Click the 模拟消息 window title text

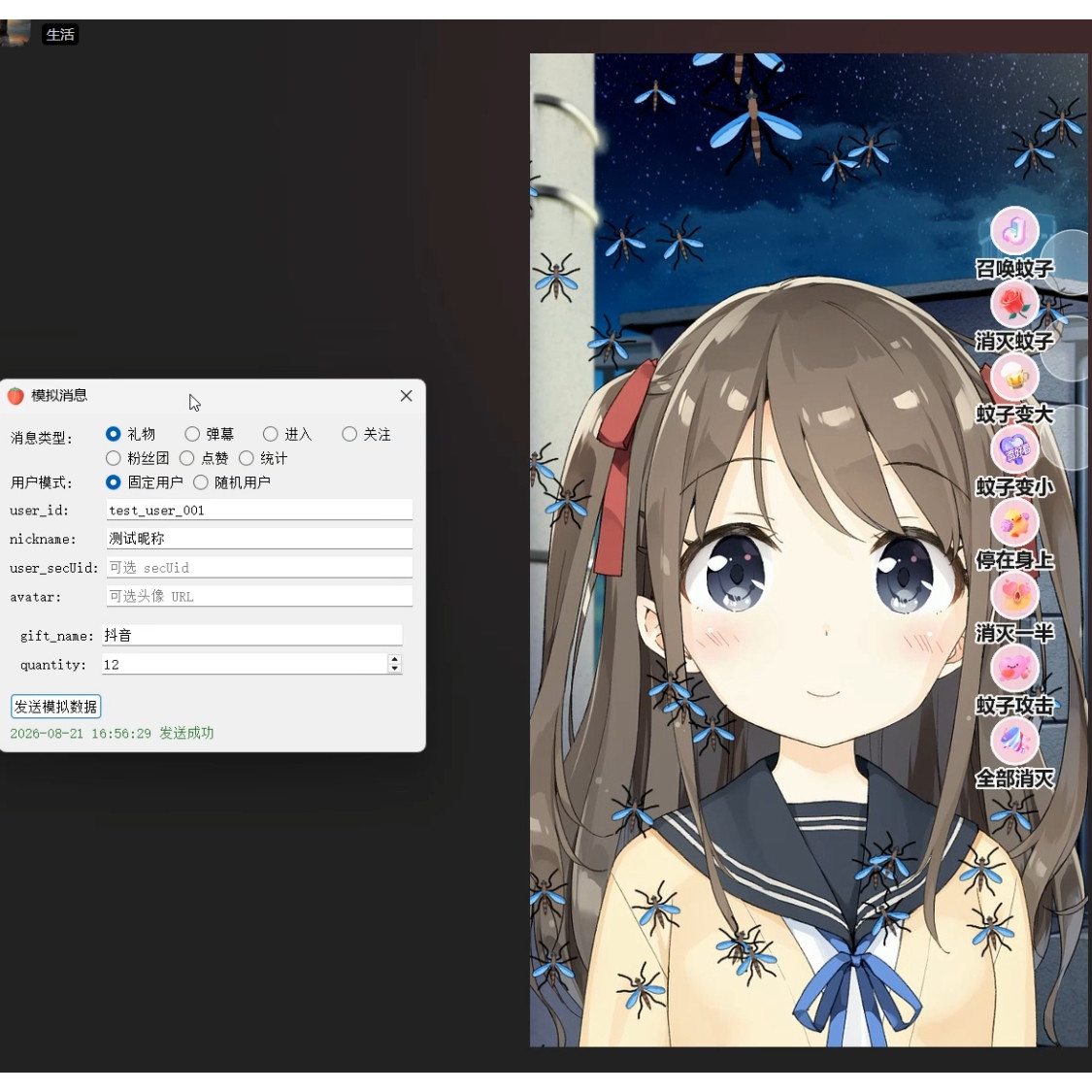(x=59, y=396)
